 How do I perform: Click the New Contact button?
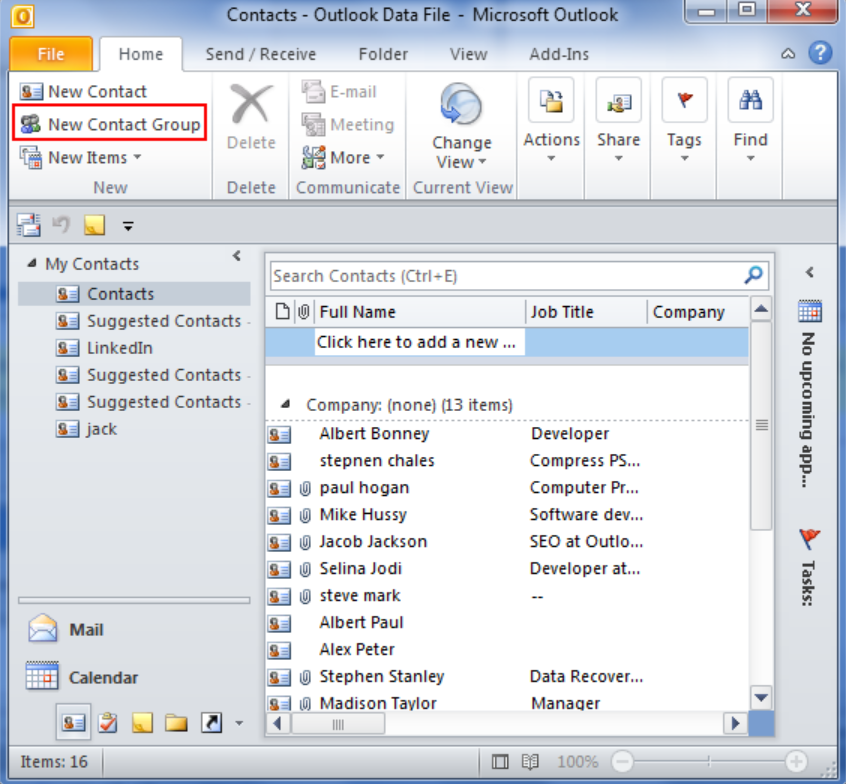point(83,92)
